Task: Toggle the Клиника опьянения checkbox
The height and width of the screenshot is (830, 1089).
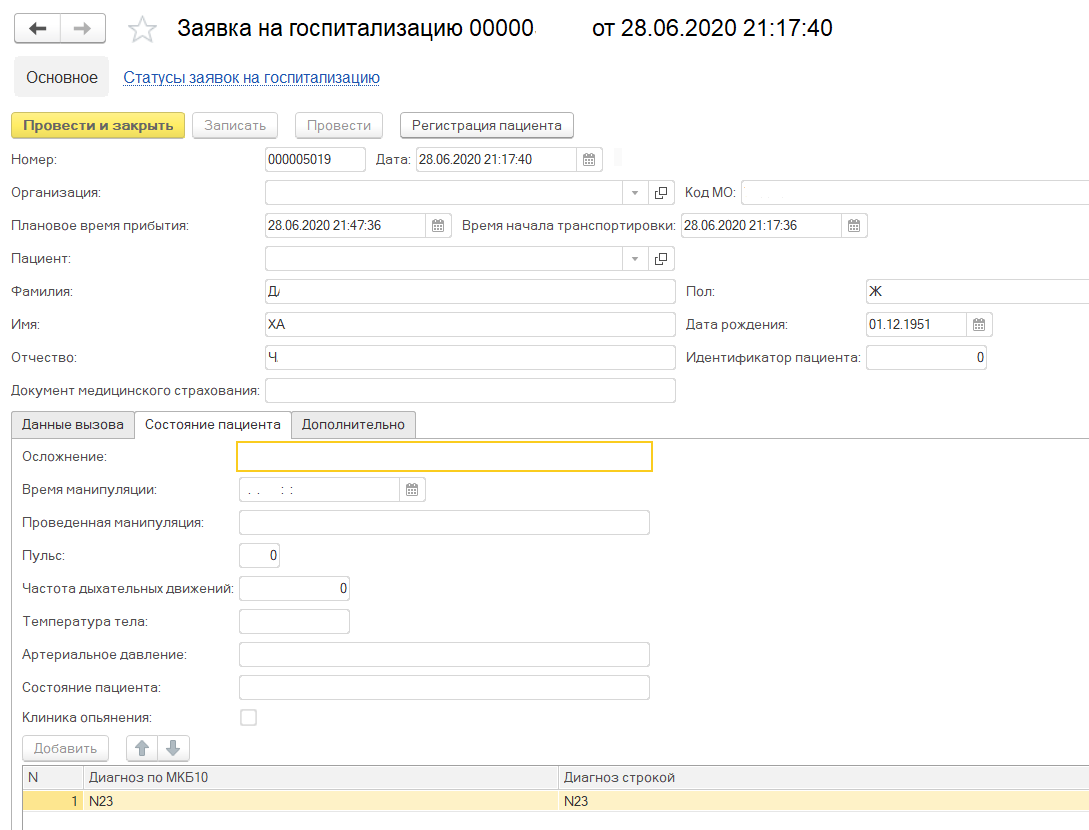Action: (248, 717)
